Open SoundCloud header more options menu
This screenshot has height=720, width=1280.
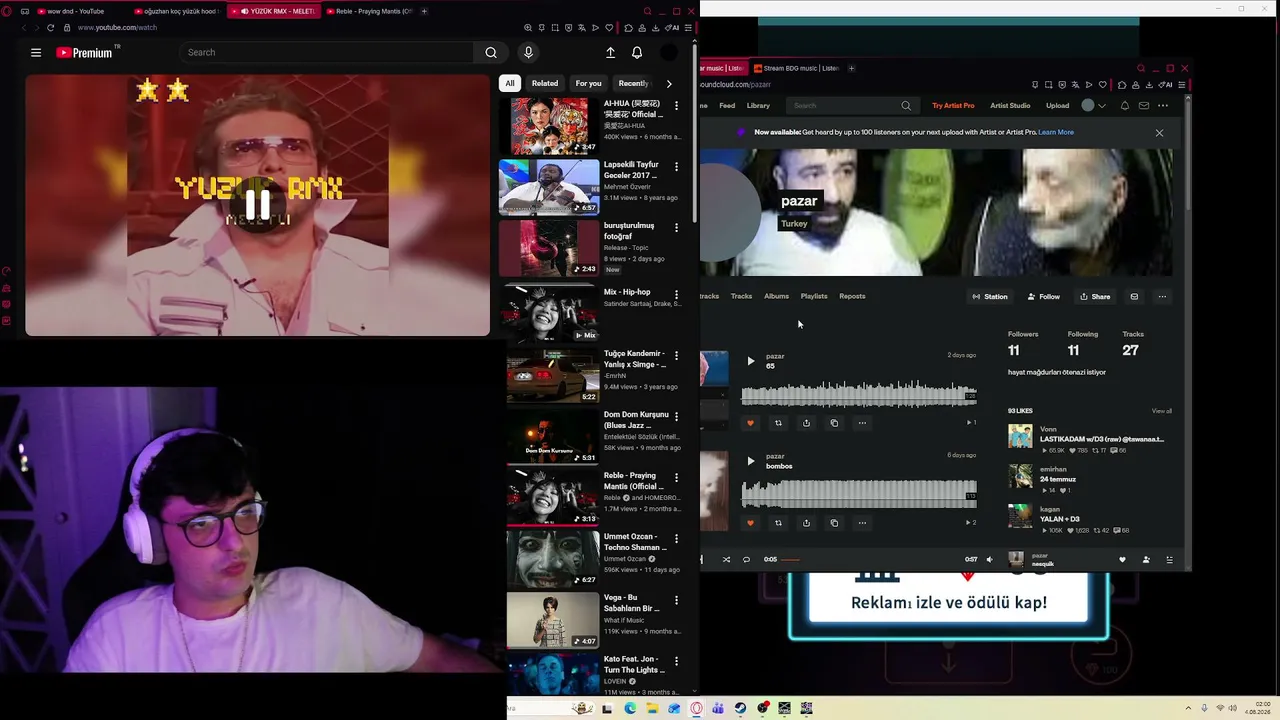pyautogui.click(x=1163, y=106)
